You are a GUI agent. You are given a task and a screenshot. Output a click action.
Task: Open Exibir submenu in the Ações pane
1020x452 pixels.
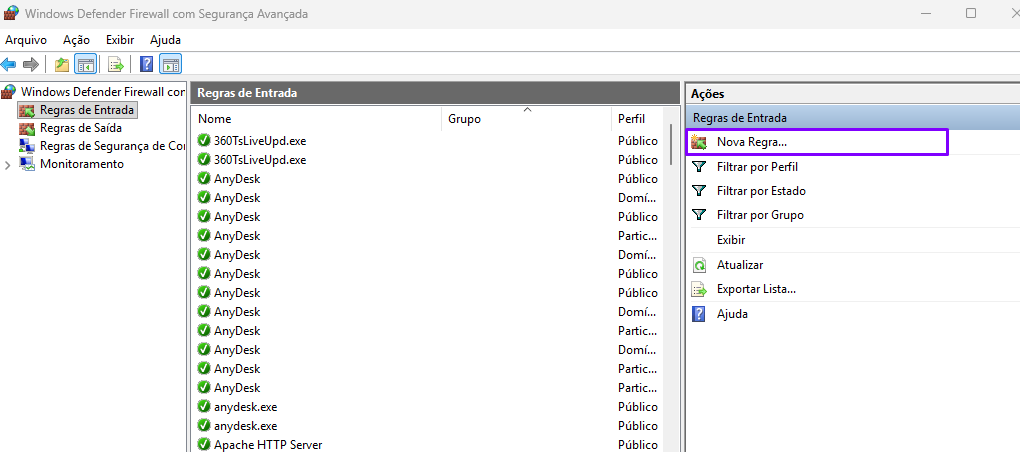731,240
